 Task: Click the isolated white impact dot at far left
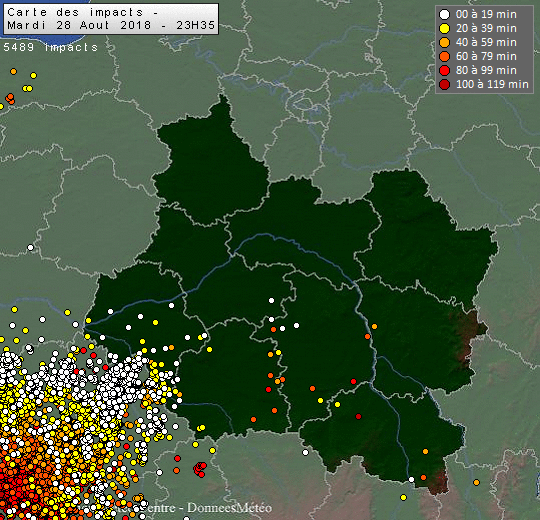pyautogui.click(x=30, y=247)
